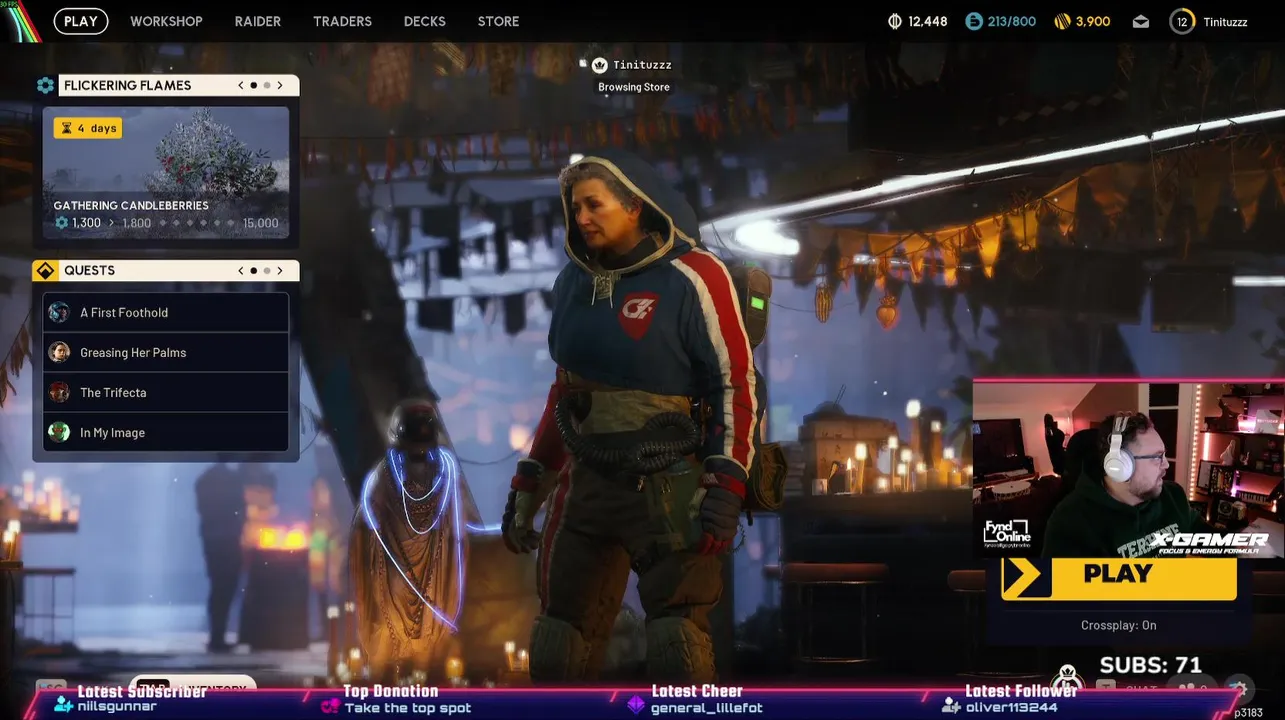Switch to the DECKS menu

(425, 21)
